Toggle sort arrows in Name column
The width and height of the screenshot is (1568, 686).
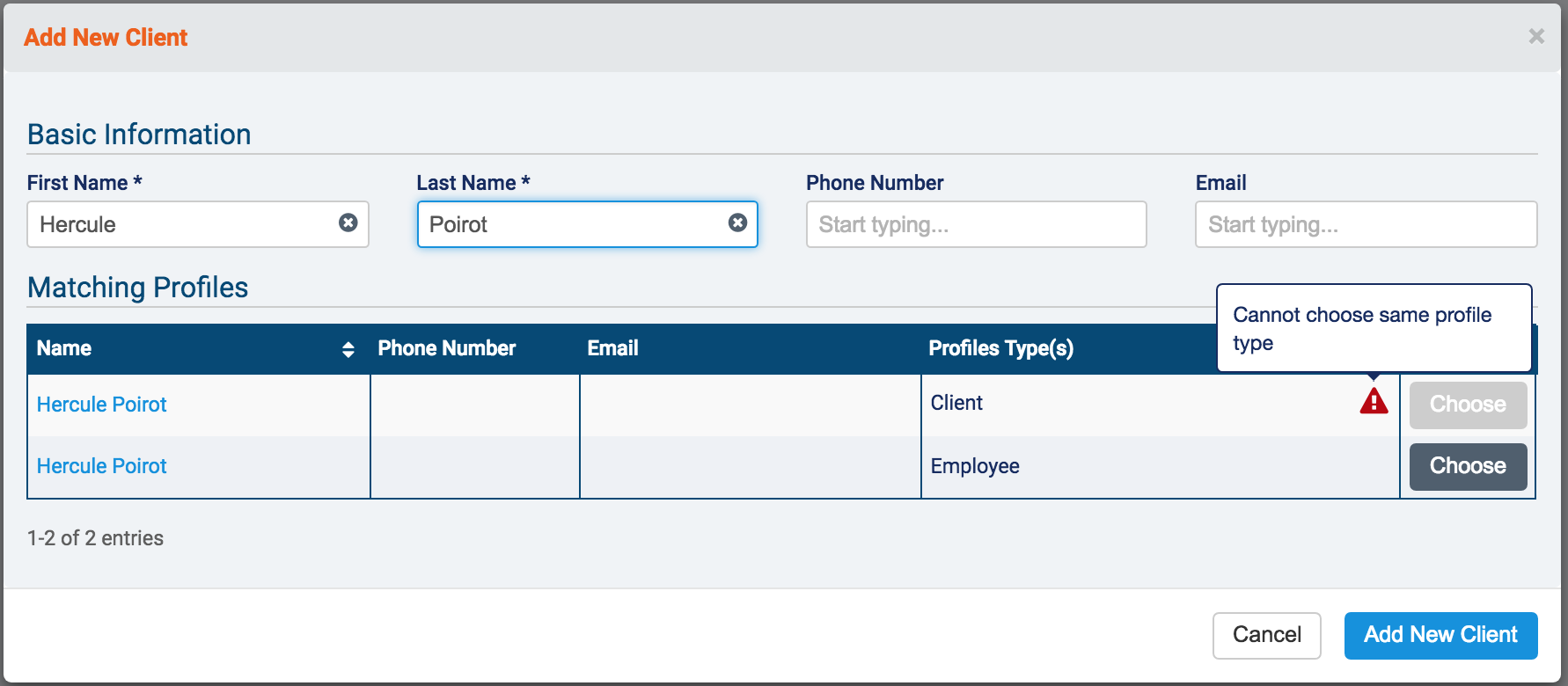tap(348, 349)
